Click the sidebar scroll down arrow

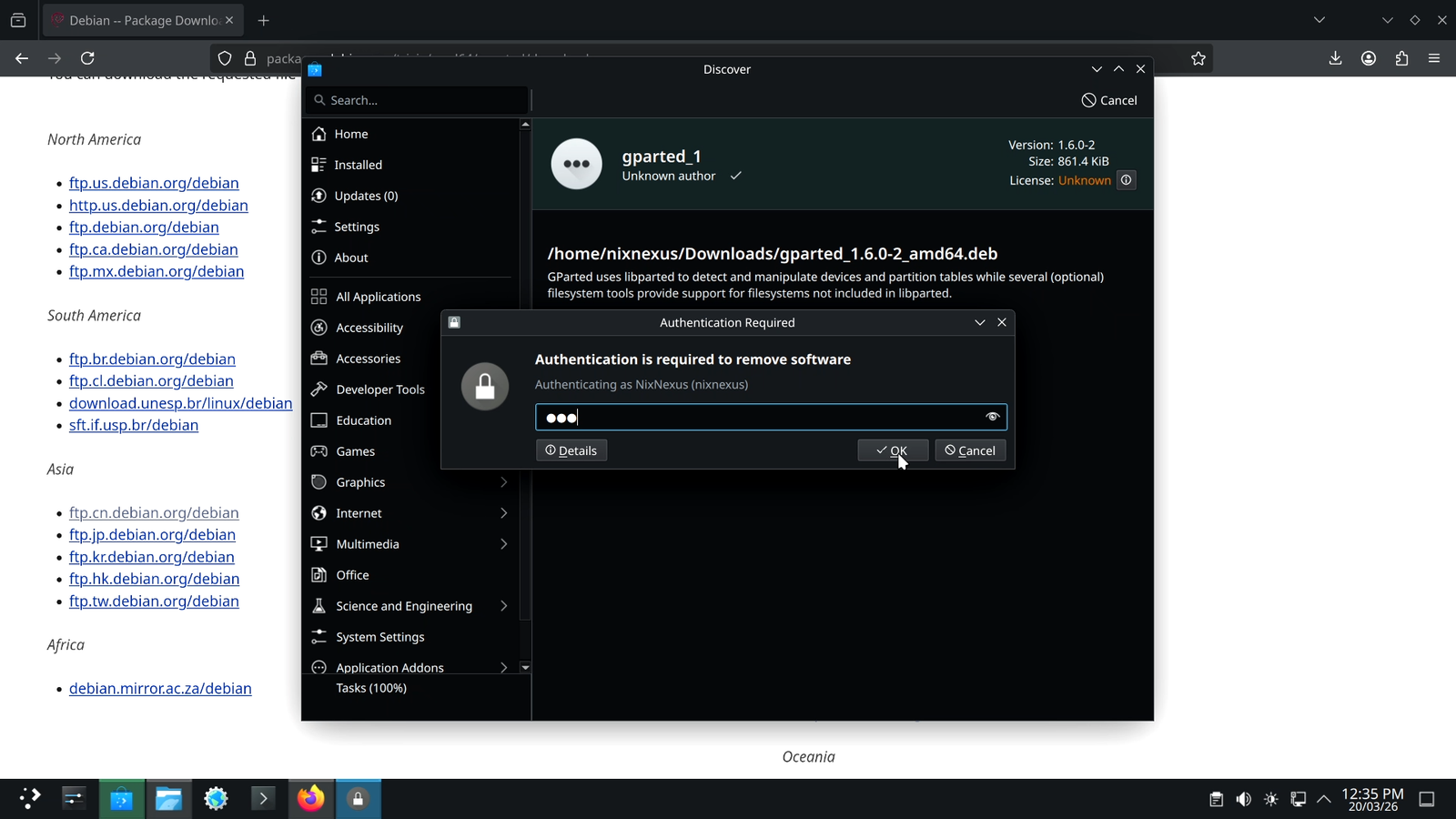(x=525, y=668)
